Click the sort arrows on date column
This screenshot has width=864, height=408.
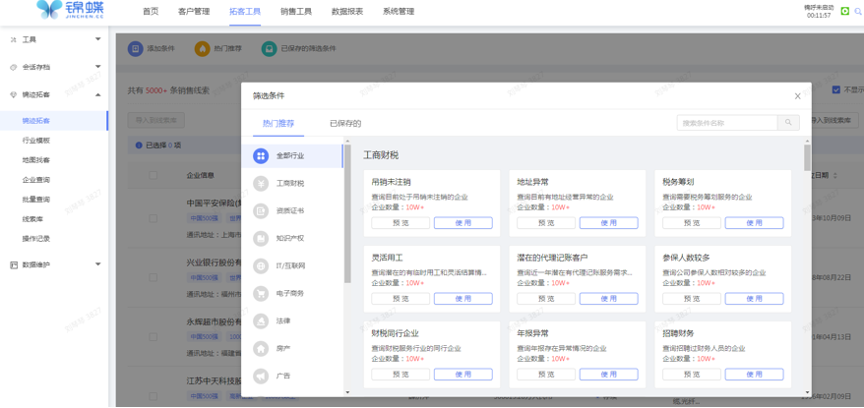[x=834, y=175]
